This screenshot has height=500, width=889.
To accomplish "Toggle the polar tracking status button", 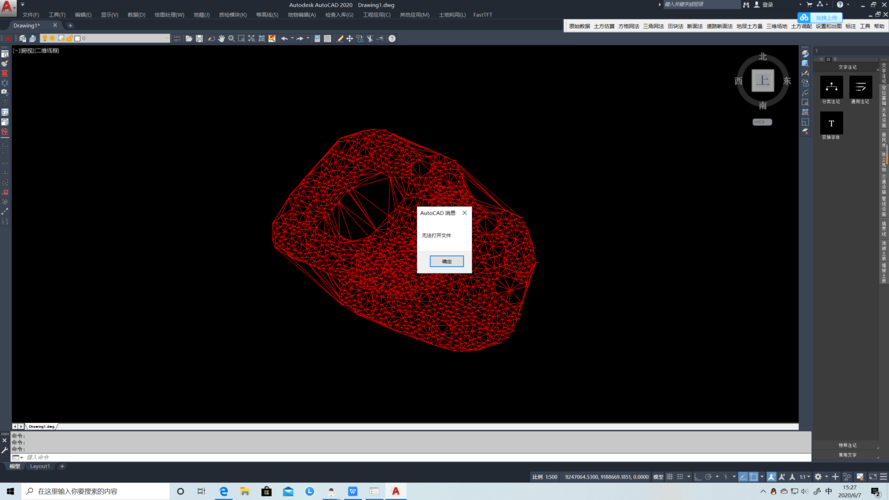I will [x=708, y=477].
